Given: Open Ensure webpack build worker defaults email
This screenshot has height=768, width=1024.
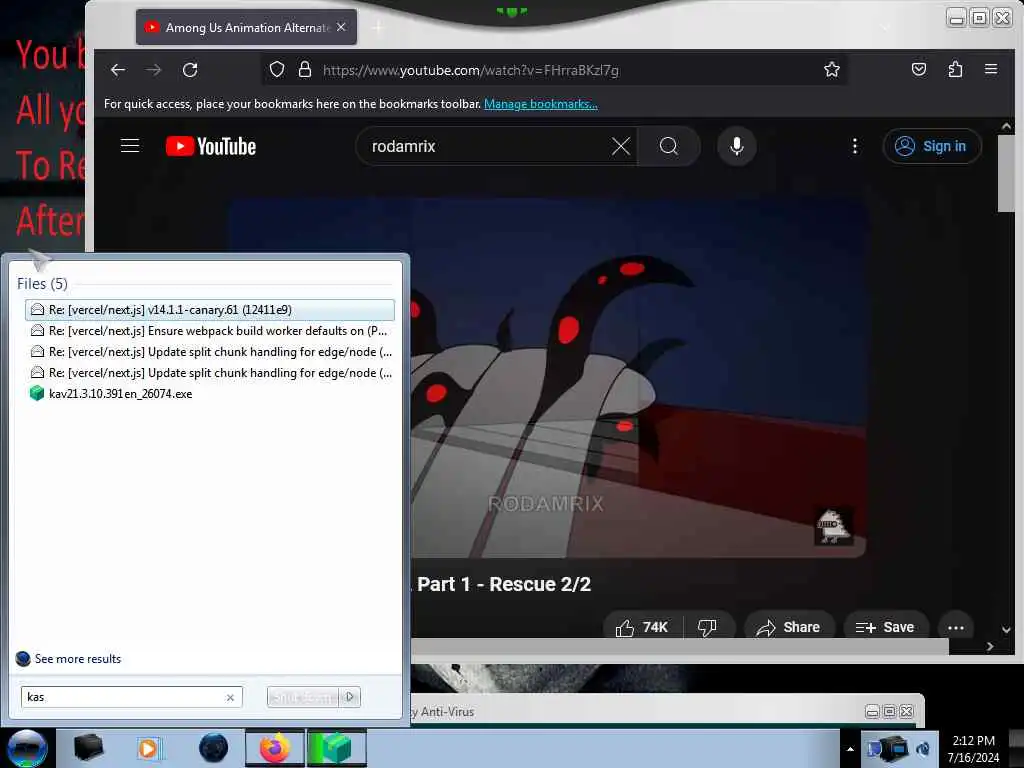Looking at the screenshot, I should [210, 330].
